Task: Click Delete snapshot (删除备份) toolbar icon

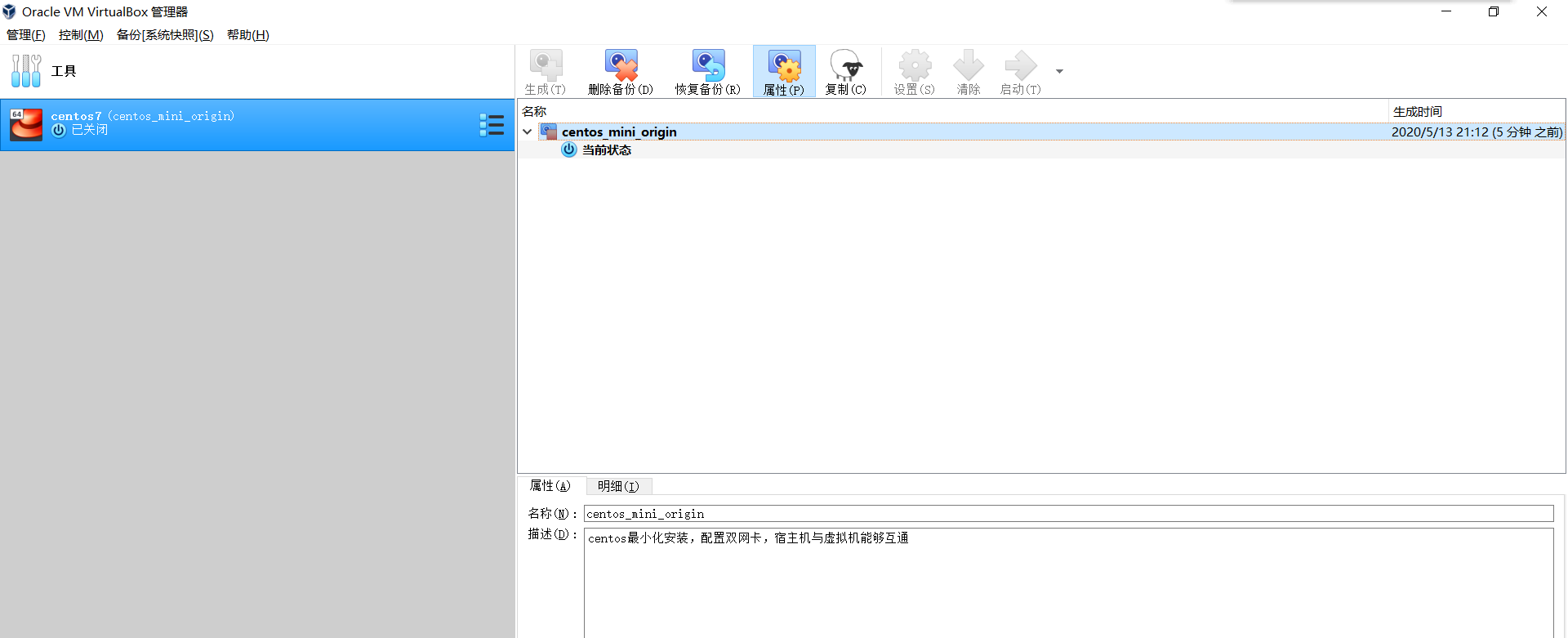Action: click(621, 65)
